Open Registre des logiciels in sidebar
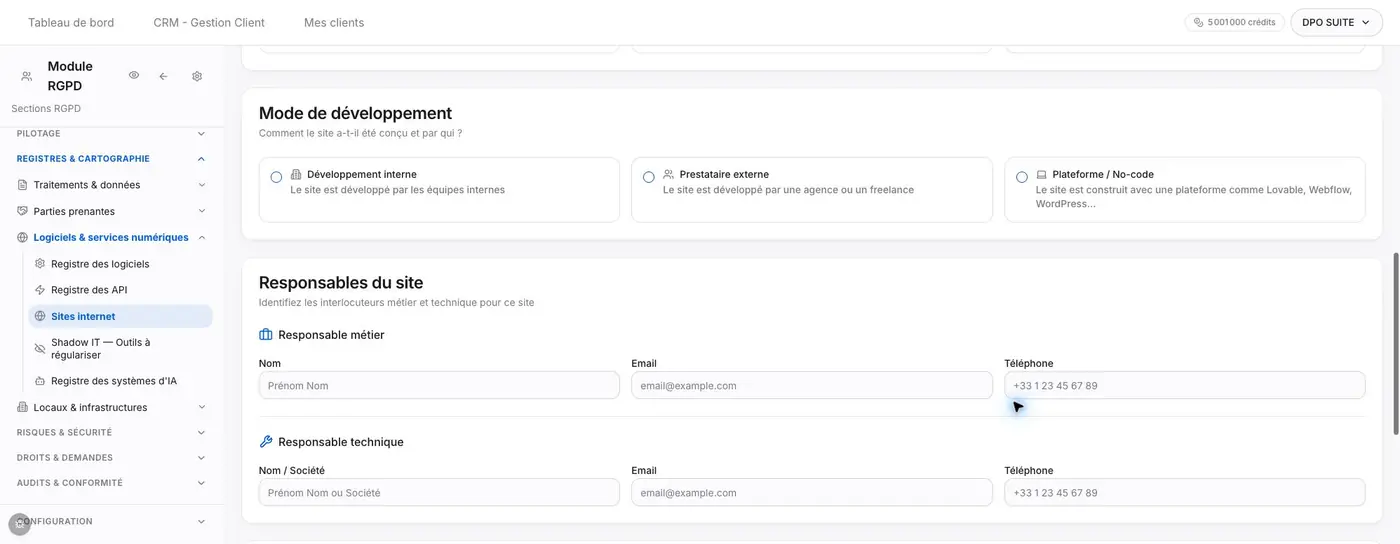This screenshot has width=1400, height=544. 120,264
